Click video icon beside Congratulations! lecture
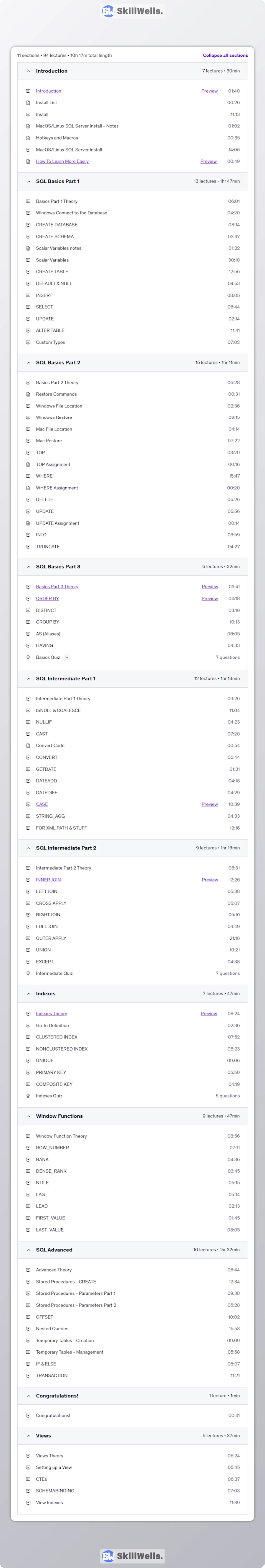 [28, 1416]
